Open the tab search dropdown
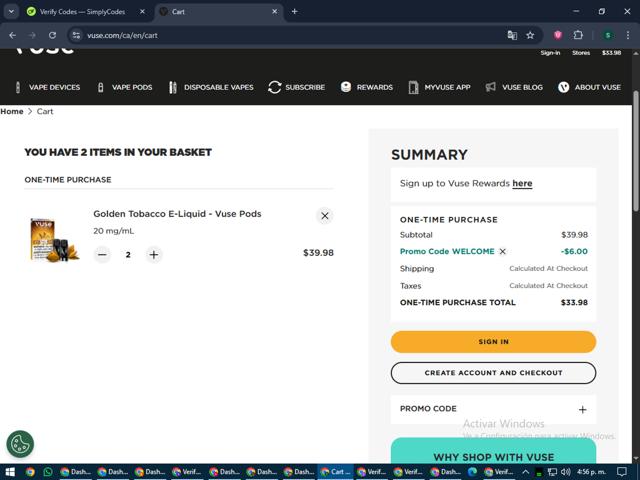 [11, 12]
